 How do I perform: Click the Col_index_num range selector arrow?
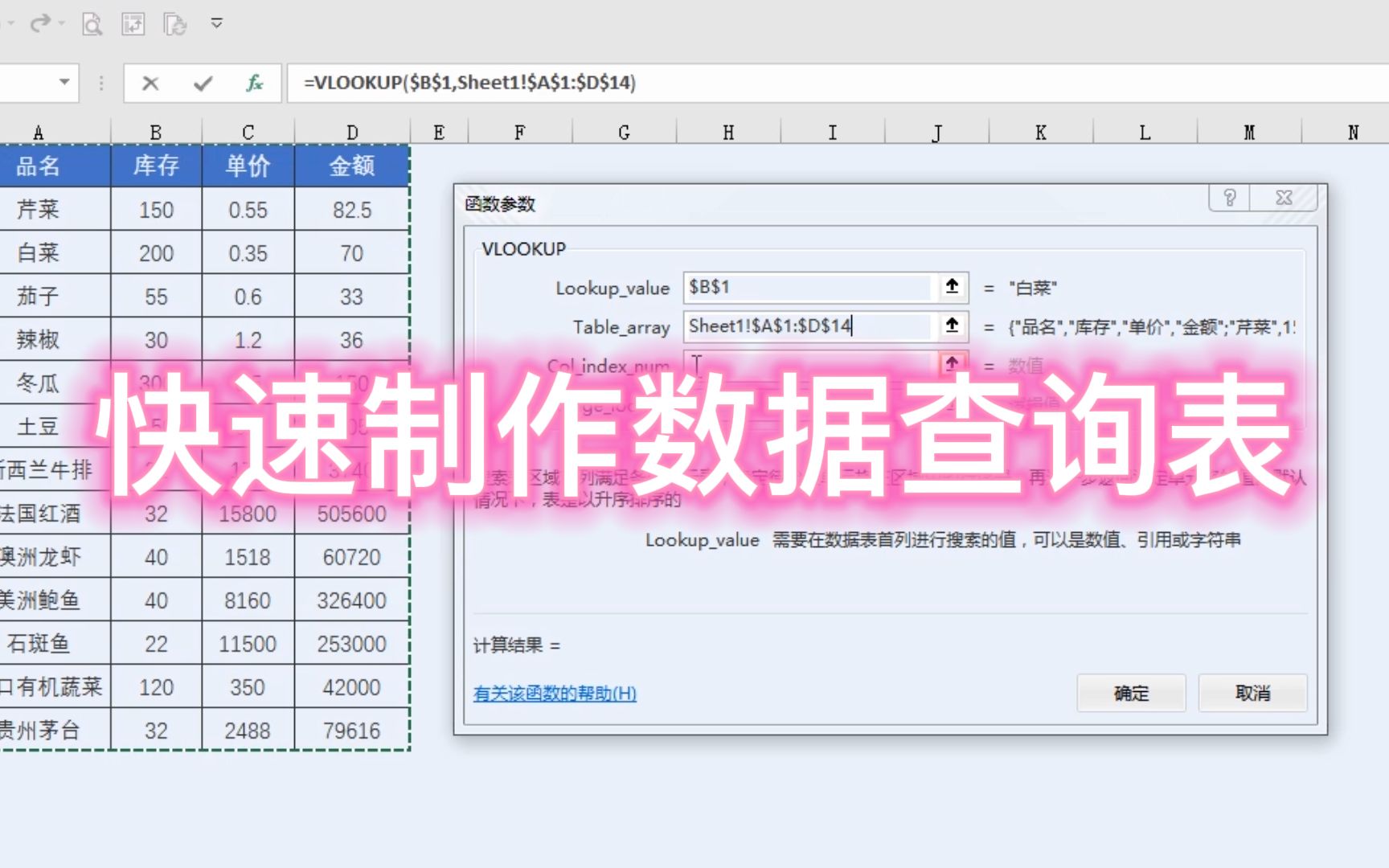tap(952, 364)
